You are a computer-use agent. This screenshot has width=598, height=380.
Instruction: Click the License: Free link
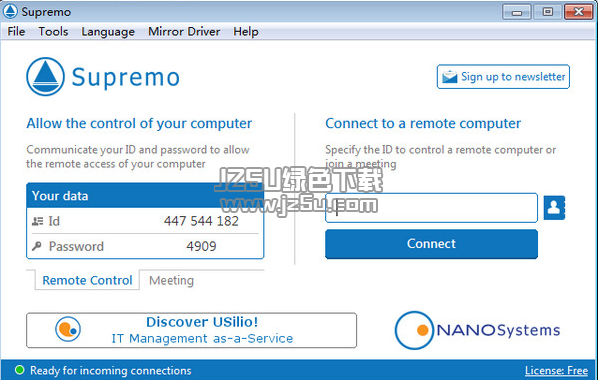tap(556, 370)
